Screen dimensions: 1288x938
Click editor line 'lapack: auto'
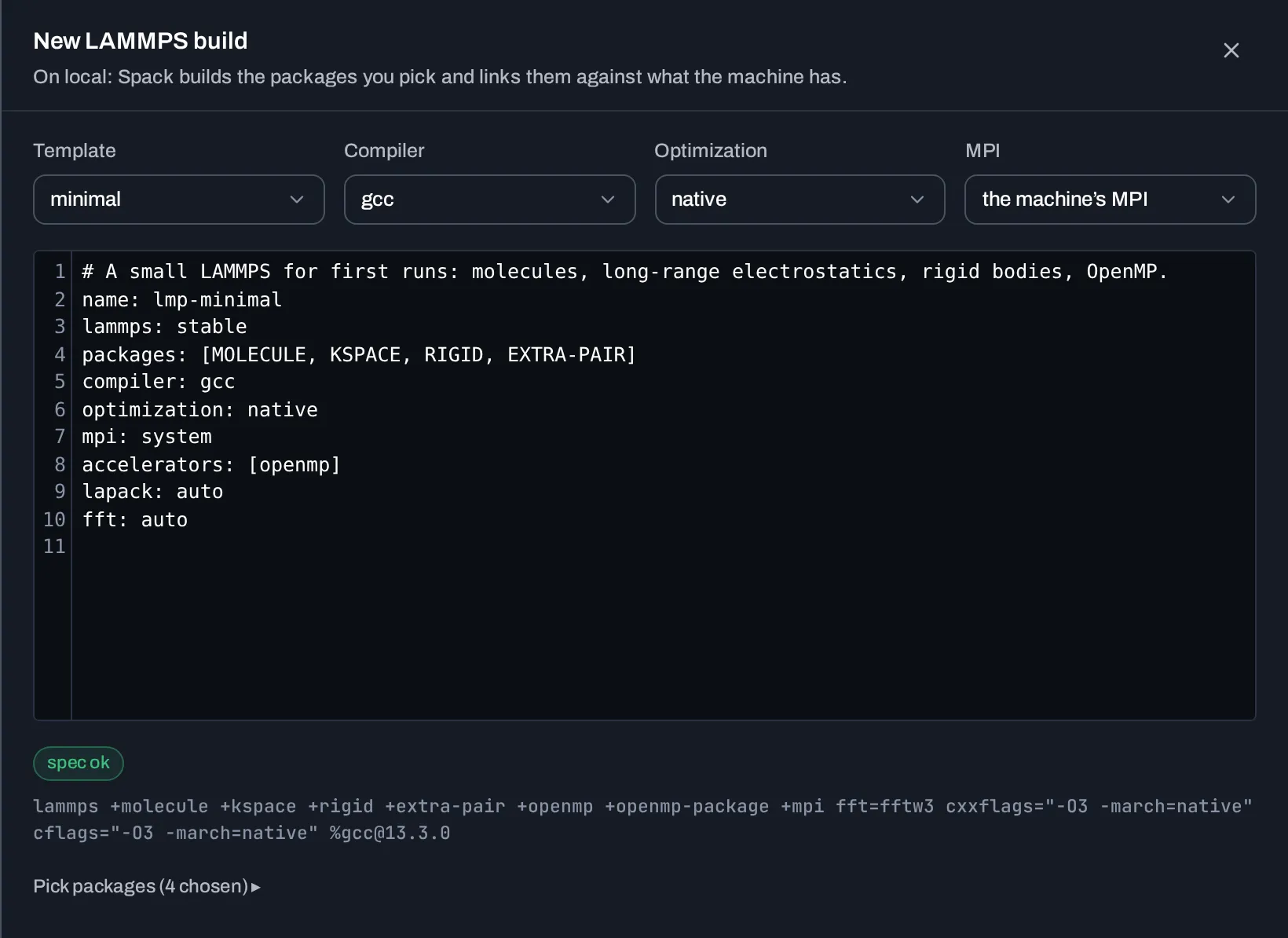(x=152, y=492)
